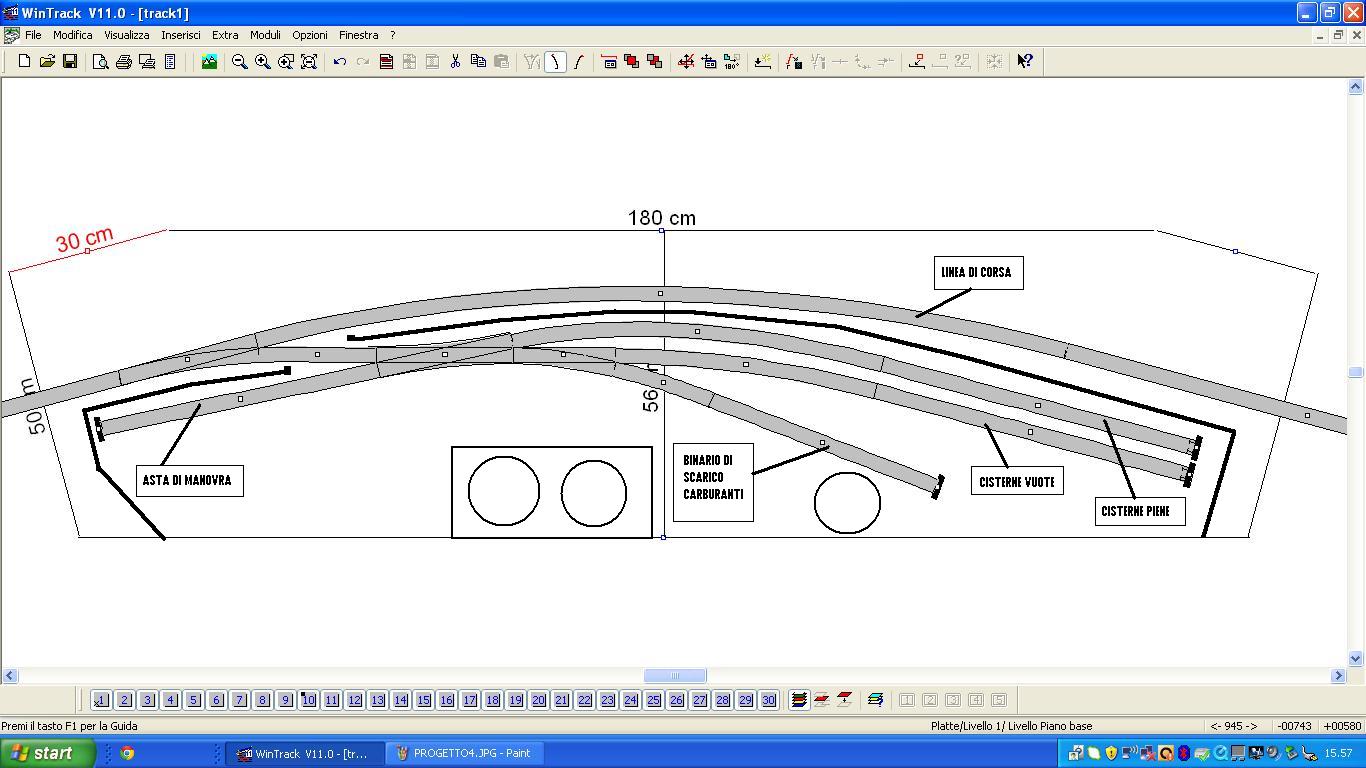Switch to layer 30
The image size is (1366, 768).
[768, 700]
